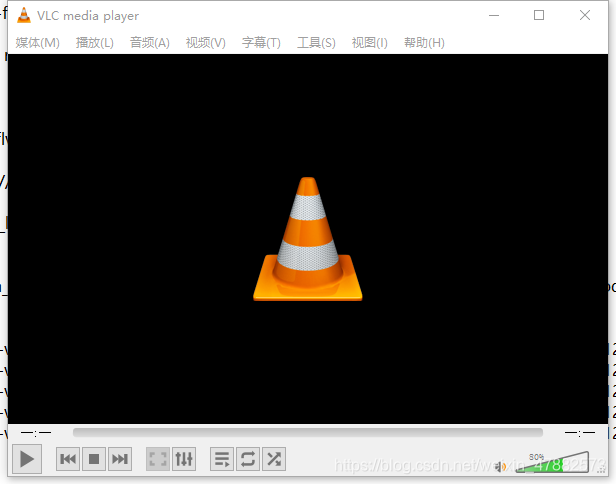
Task: Click the VLC cone in video area
Action: (308, 239)
